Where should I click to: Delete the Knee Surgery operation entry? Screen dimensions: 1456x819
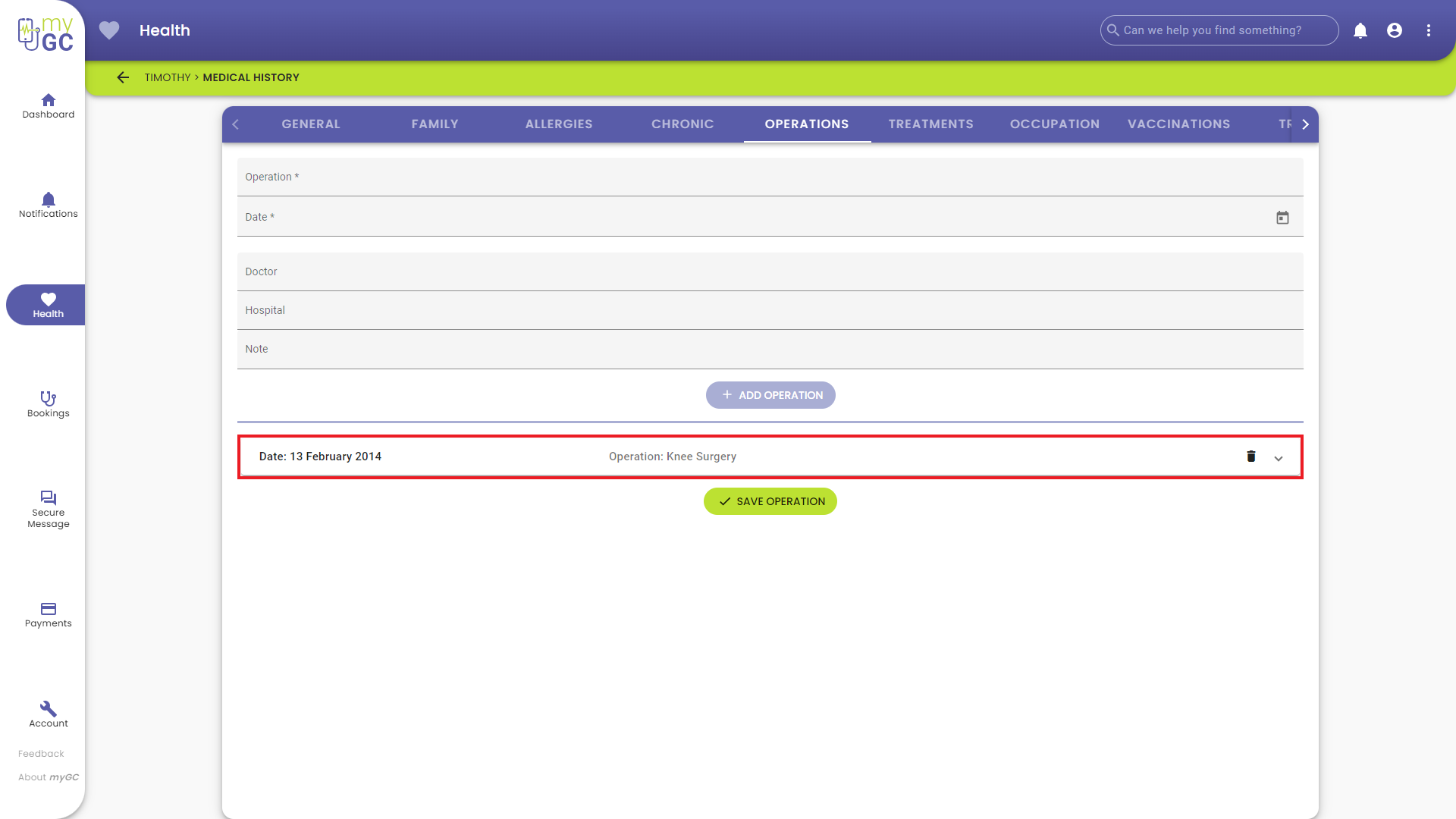1251,457
